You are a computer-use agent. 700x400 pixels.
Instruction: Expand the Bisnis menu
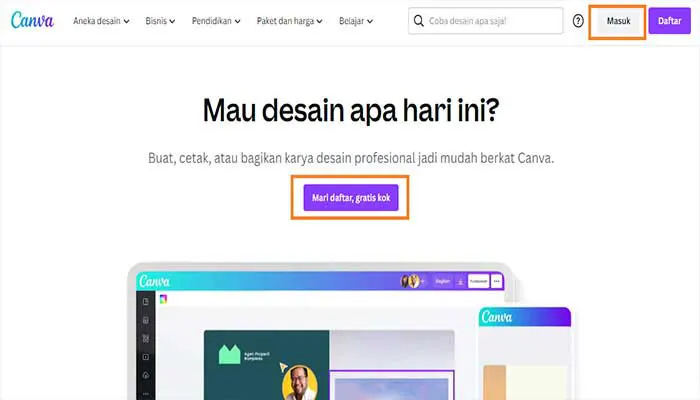click(x=160, y=21)
